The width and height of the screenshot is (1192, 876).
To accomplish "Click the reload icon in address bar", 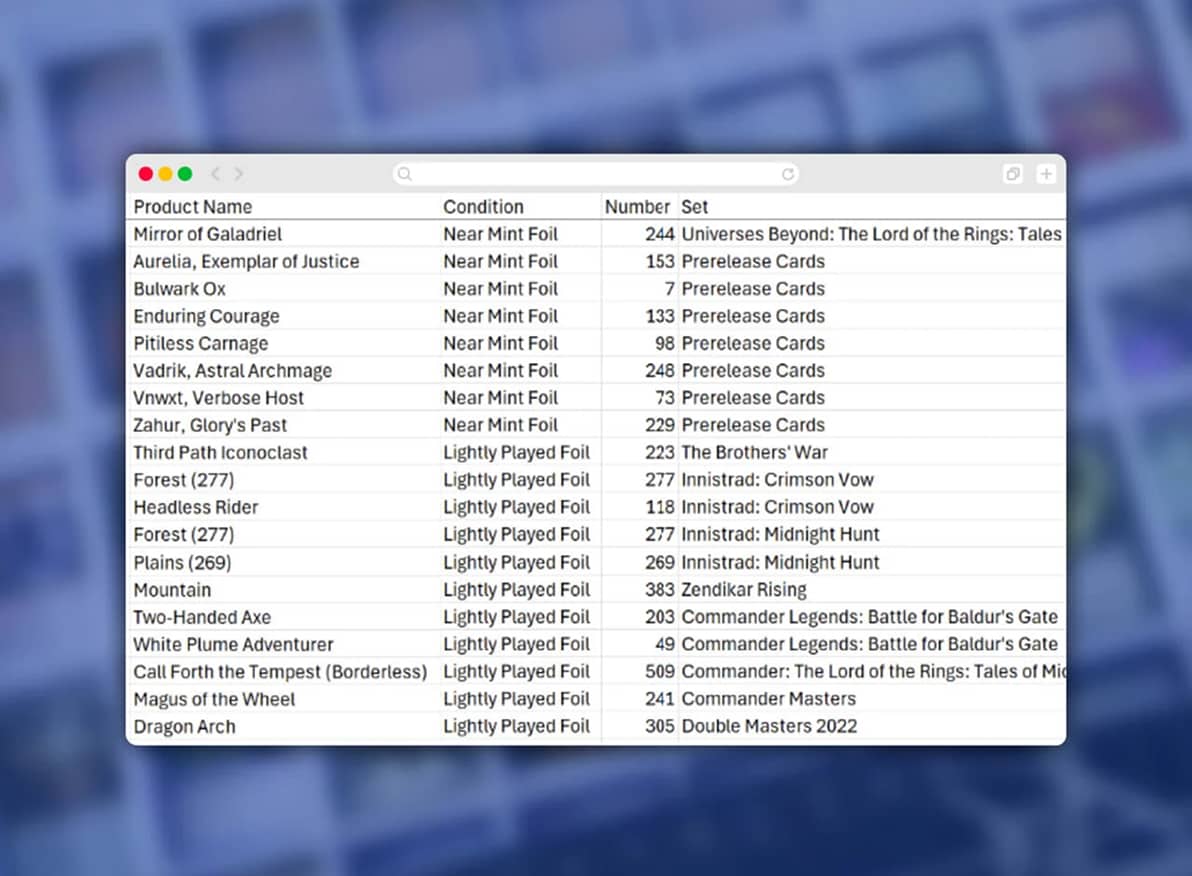I will [788, 174].
